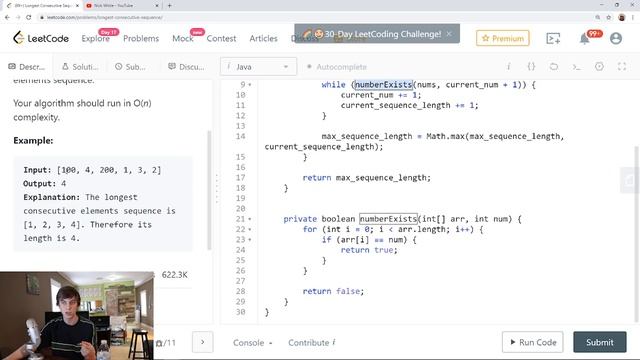This screenshot has width=640, height=360.
Task: Open the user profile avatar menu
Action: point(616,38)
